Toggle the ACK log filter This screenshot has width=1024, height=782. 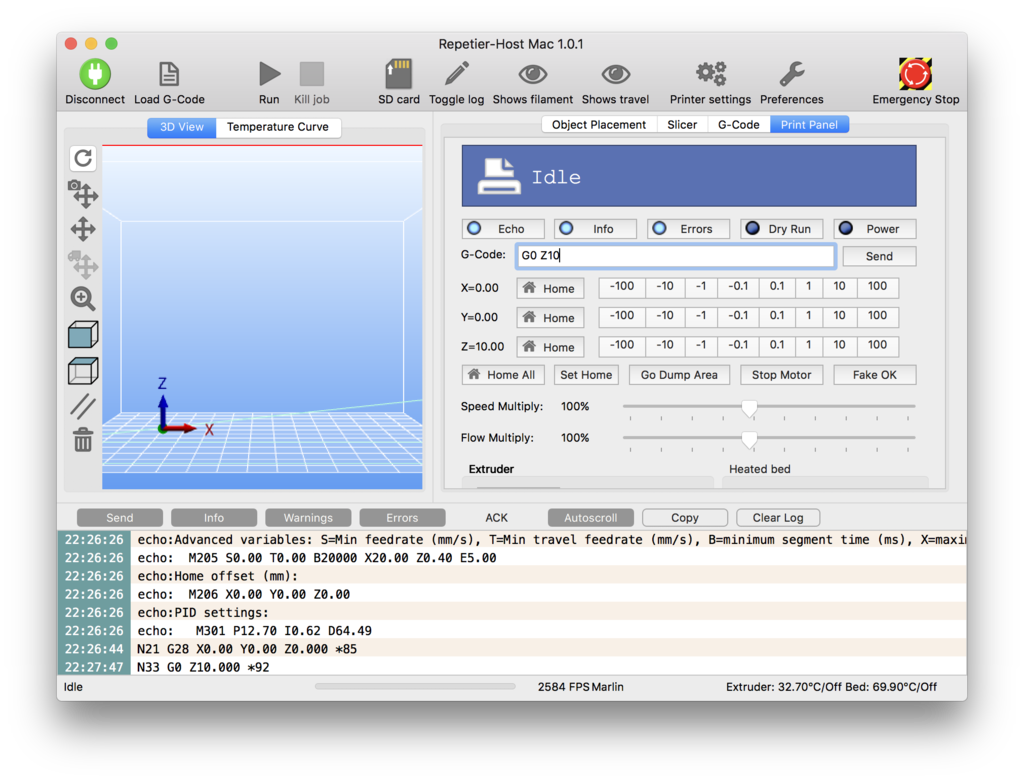pyautogui.click(x=496, y=517)
